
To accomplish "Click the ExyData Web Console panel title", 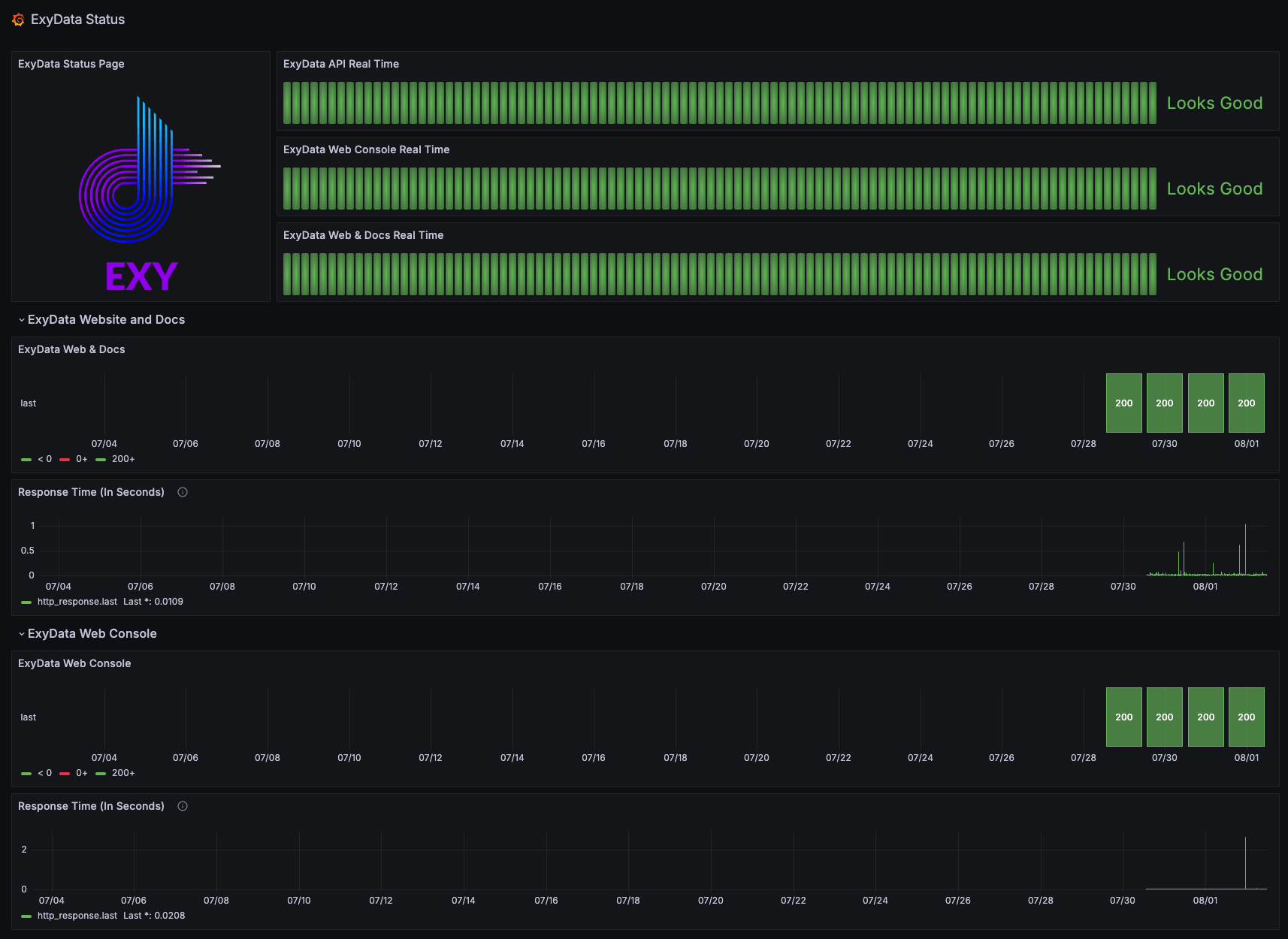I will click(74, 663).
